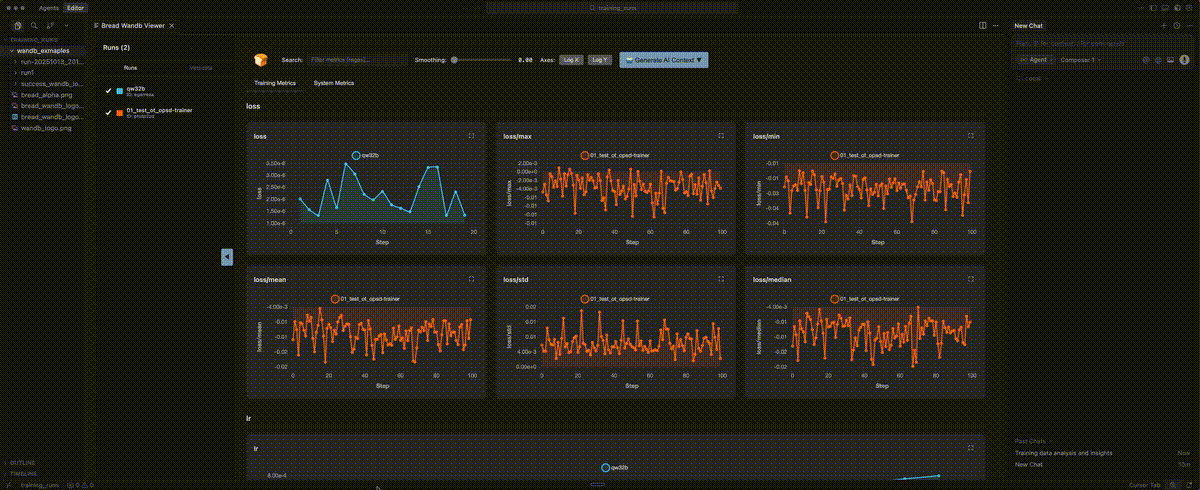Click Cursor Tab in the status bar
Viewport: 1200px width, 490px height.
[1145, 485]
